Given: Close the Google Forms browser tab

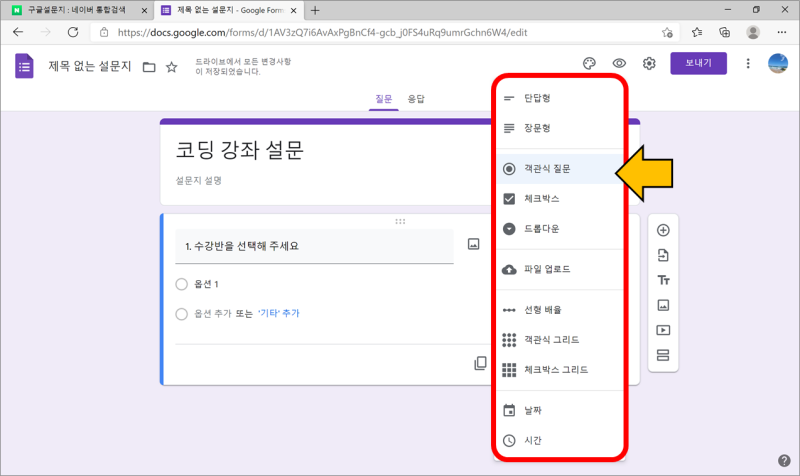Looking at the screenshot, I should [x=293, y=10].
